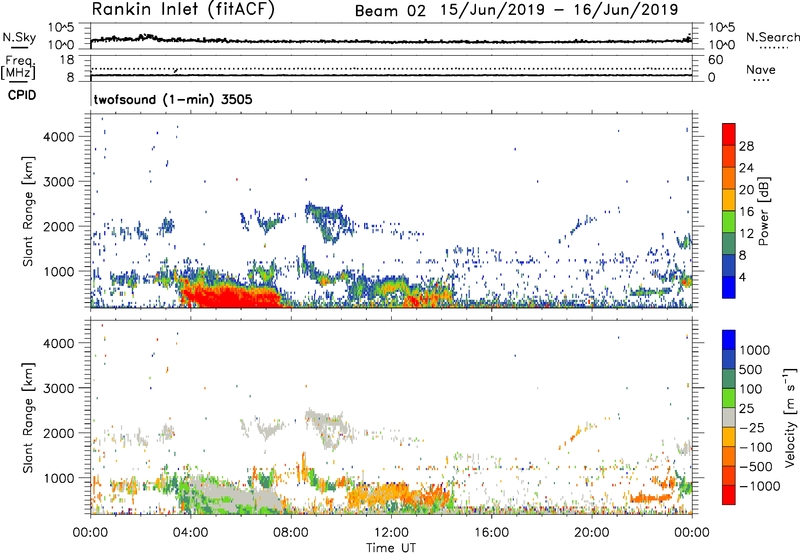This screenshot has height=554, width=800.
Task: Click the '500' velocity colorbar tick label
Action: tap(751, 370)
